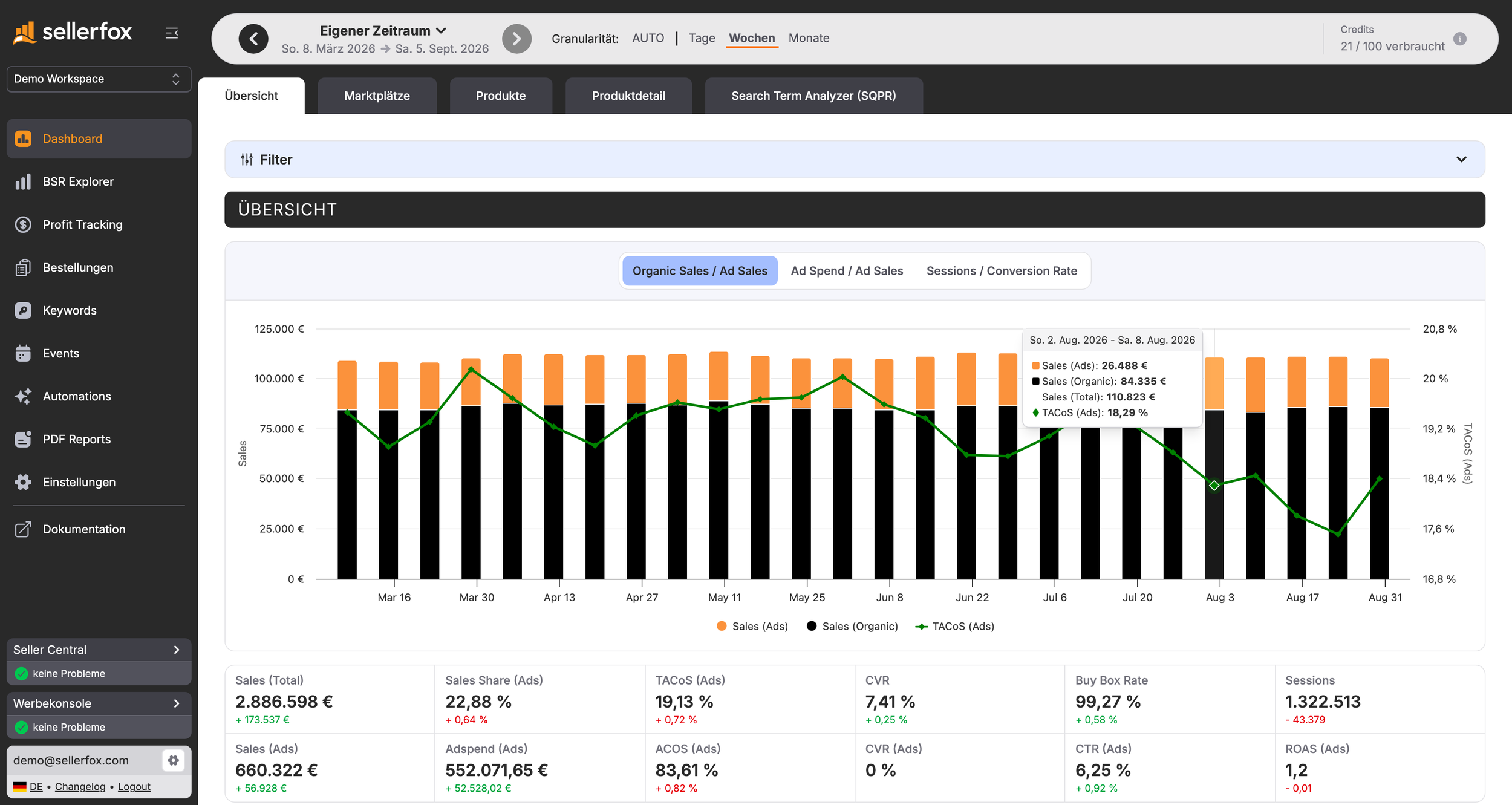Open Demo Workspace selector
Screen dimensions: 1512x805
pos(99,79)
